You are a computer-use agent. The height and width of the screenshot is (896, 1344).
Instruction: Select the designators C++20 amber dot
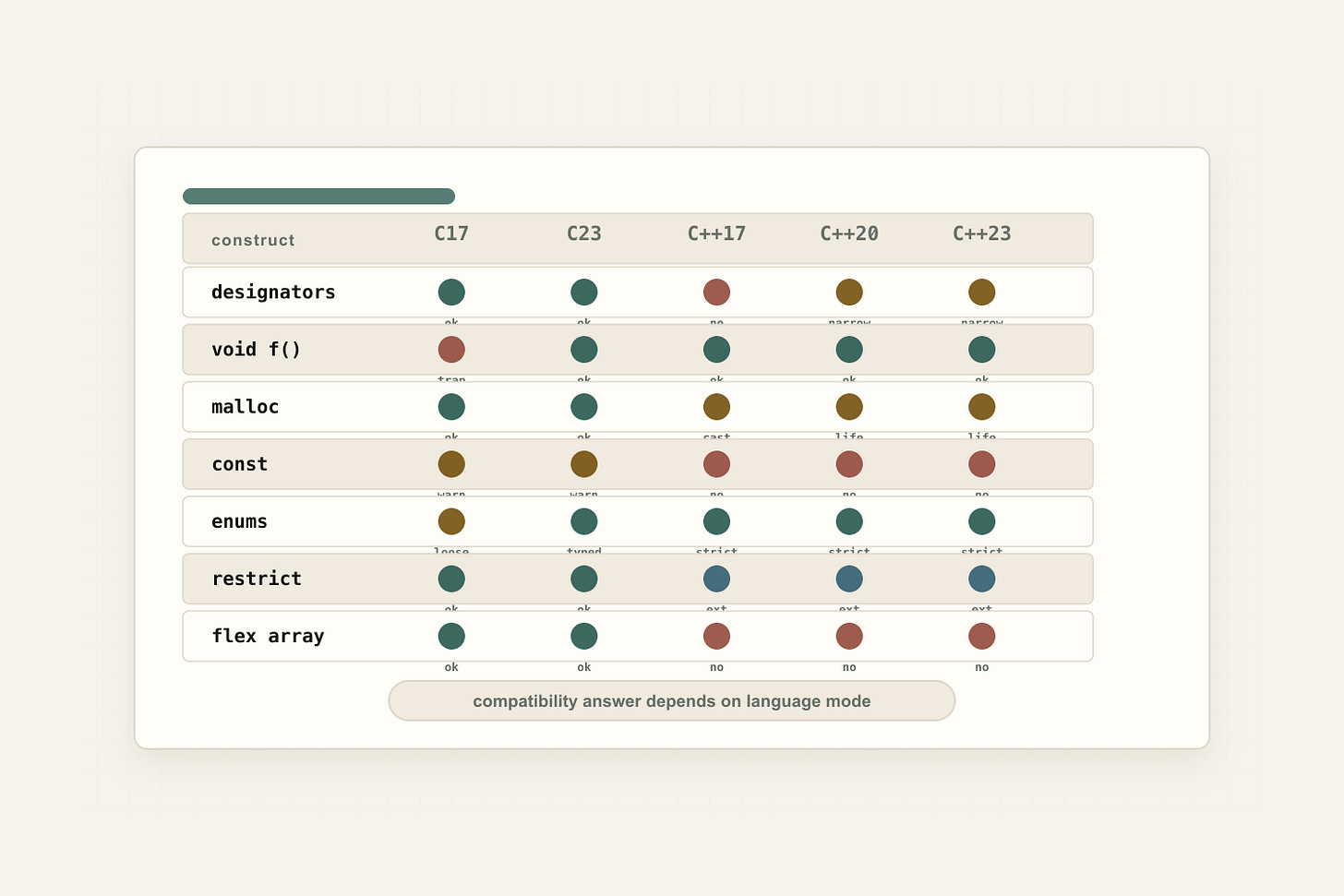pos(849,293)
